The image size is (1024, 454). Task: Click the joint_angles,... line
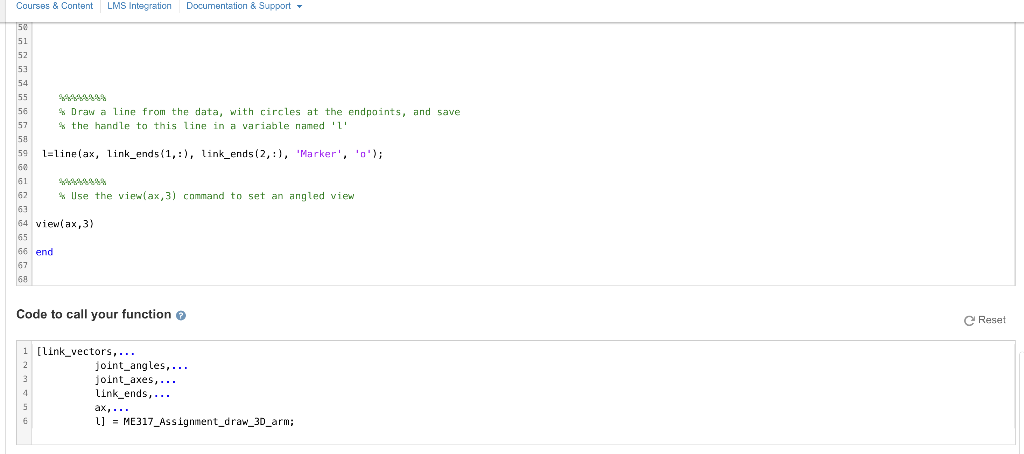coord(142,366)
